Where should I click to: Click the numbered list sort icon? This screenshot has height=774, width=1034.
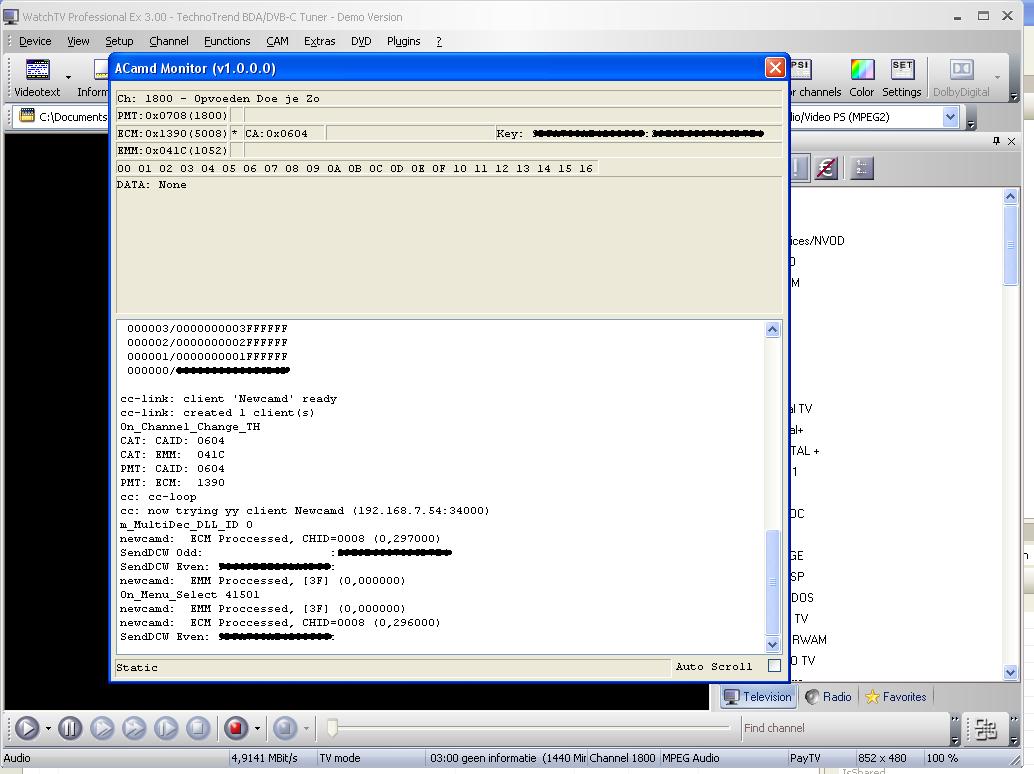tap(861, 168)
